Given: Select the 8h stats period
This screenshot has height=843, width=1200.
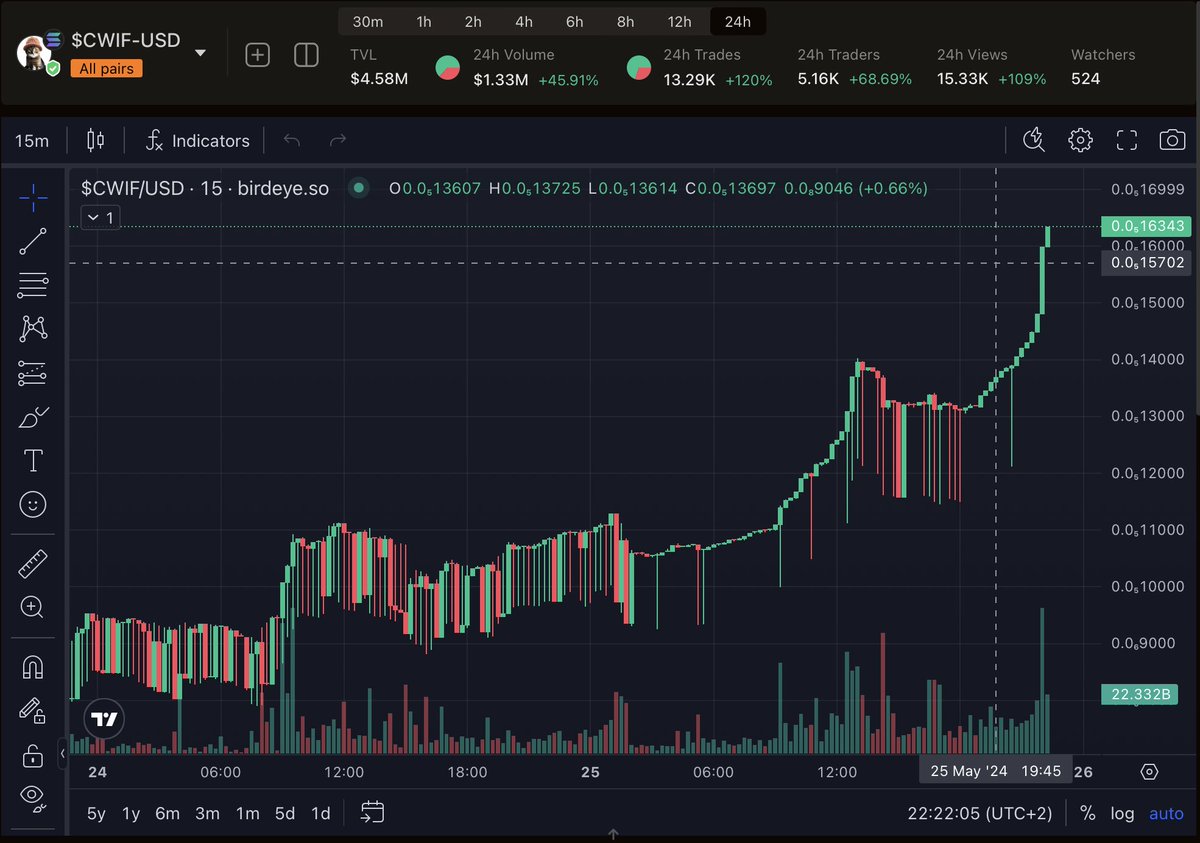Looking at the screenshot, I should coord(625,22).
